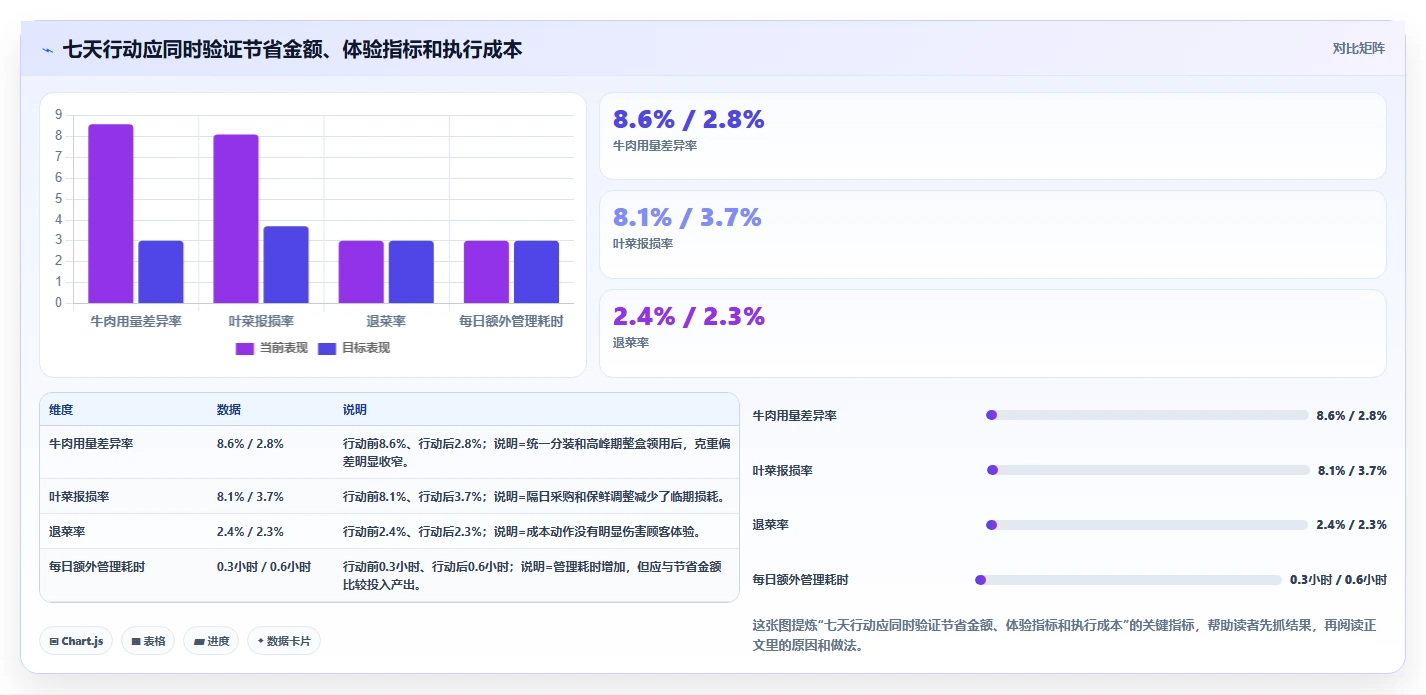Viewport: 1426px width, 695px height.
Task: Click the 退菜率 chart axis label
Action: pyautogui.click(x=386, y=321)
